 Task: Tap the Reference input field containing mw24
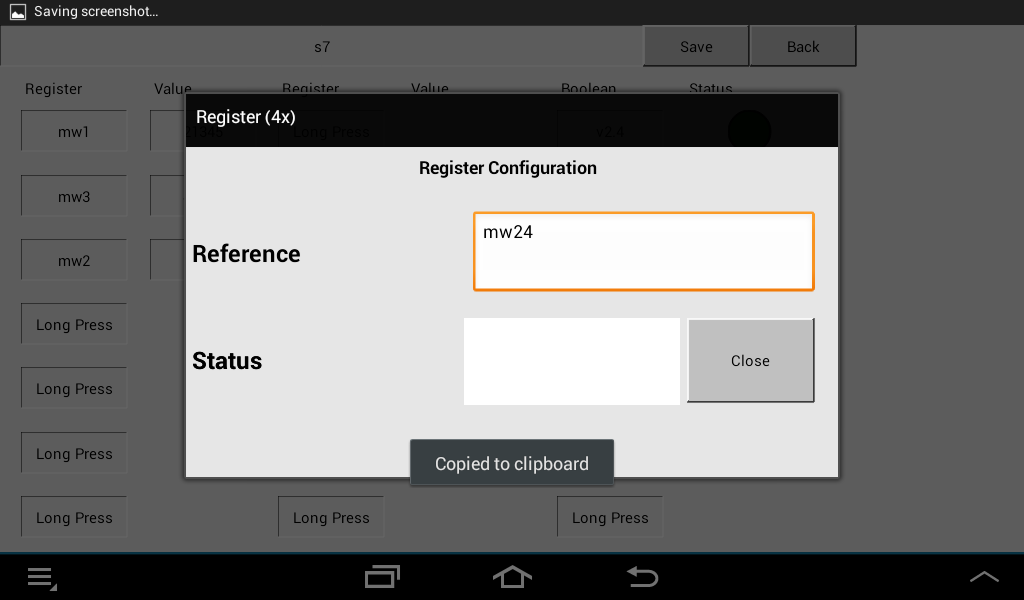(x=643, y=251)
